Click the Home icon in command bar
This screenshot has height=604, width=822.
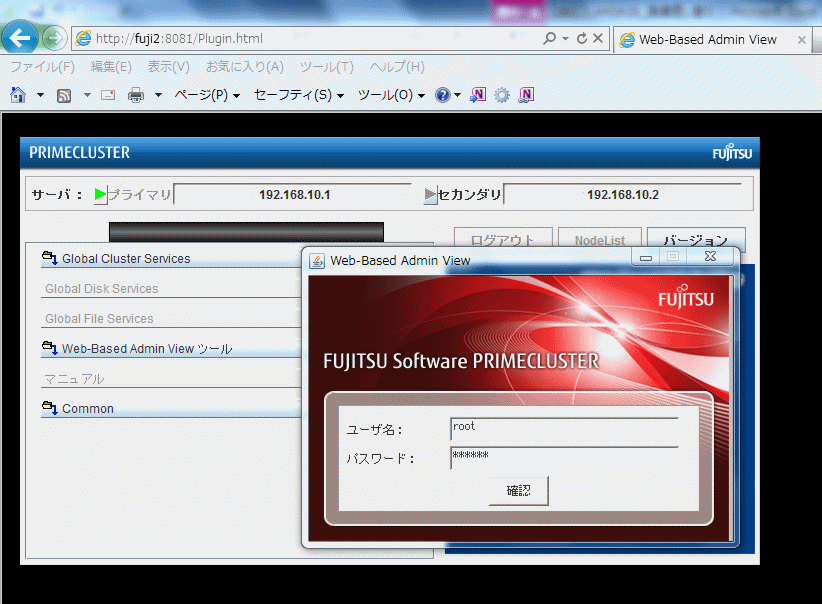pos(18,95)
